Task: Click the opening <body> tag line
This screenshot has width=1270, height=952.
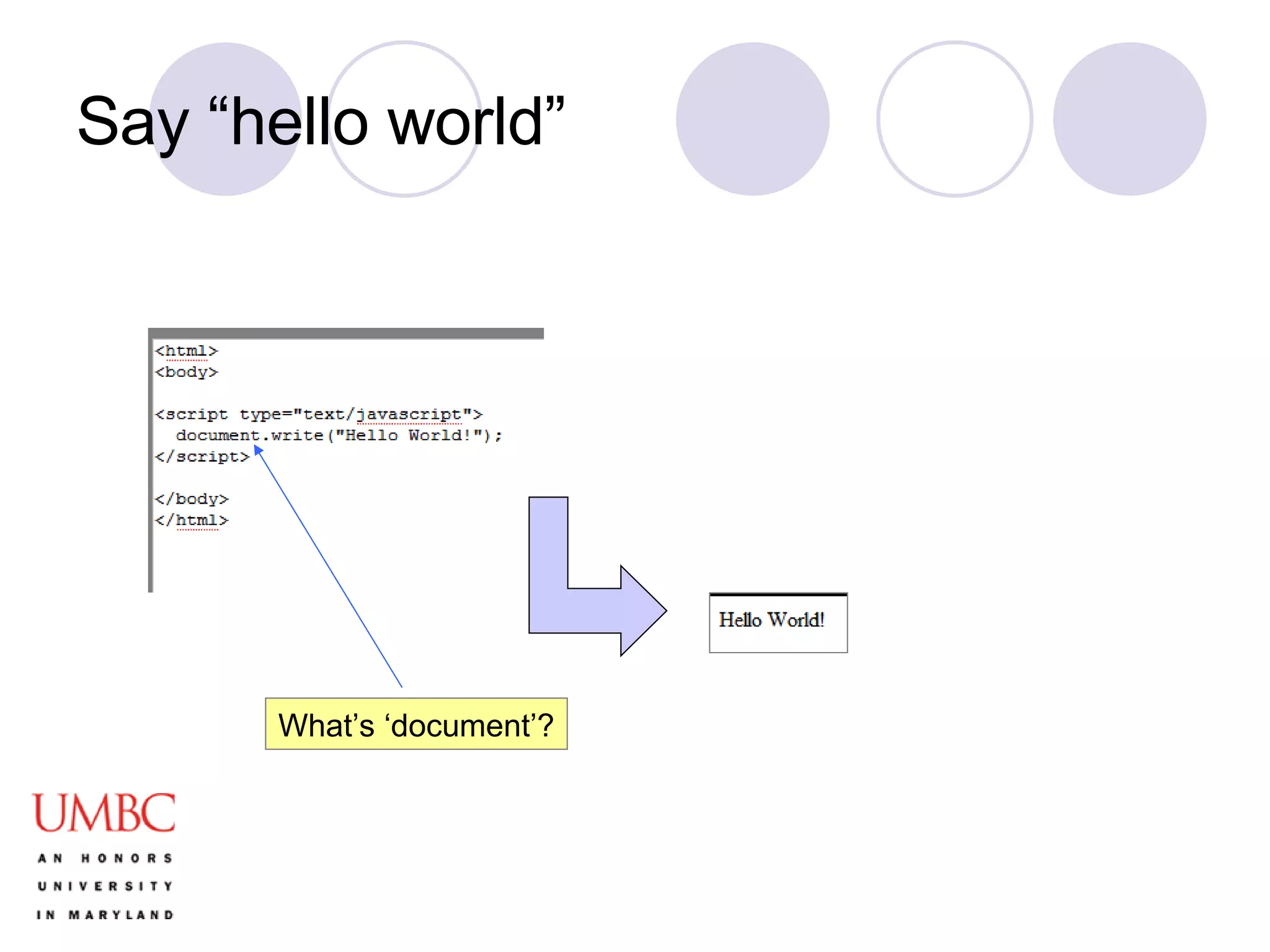Action: pyautogui.click(x=186, y=372)
